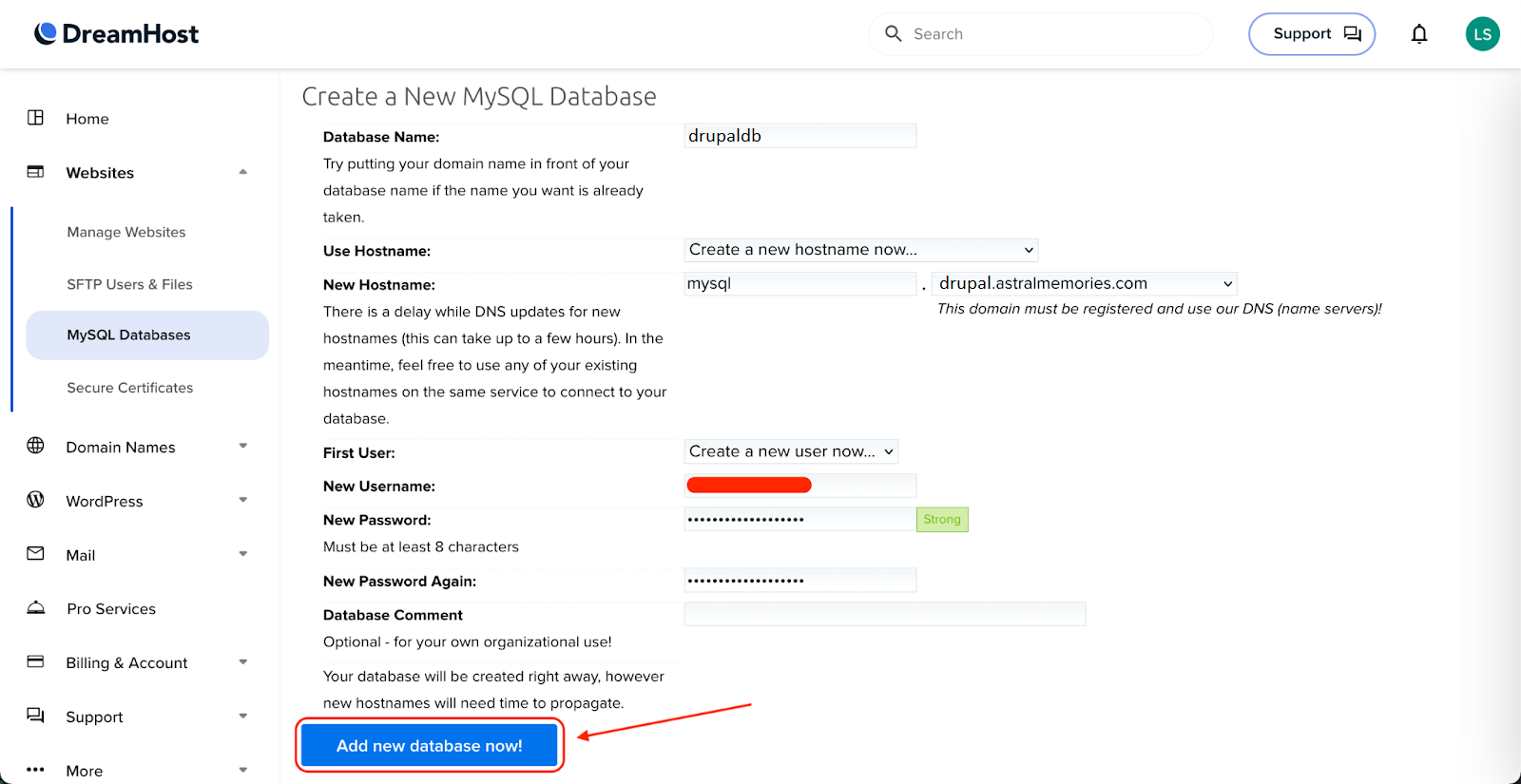Go to SFTP Users & Files
Screen dimensions: 1521x784
(129, 284)
